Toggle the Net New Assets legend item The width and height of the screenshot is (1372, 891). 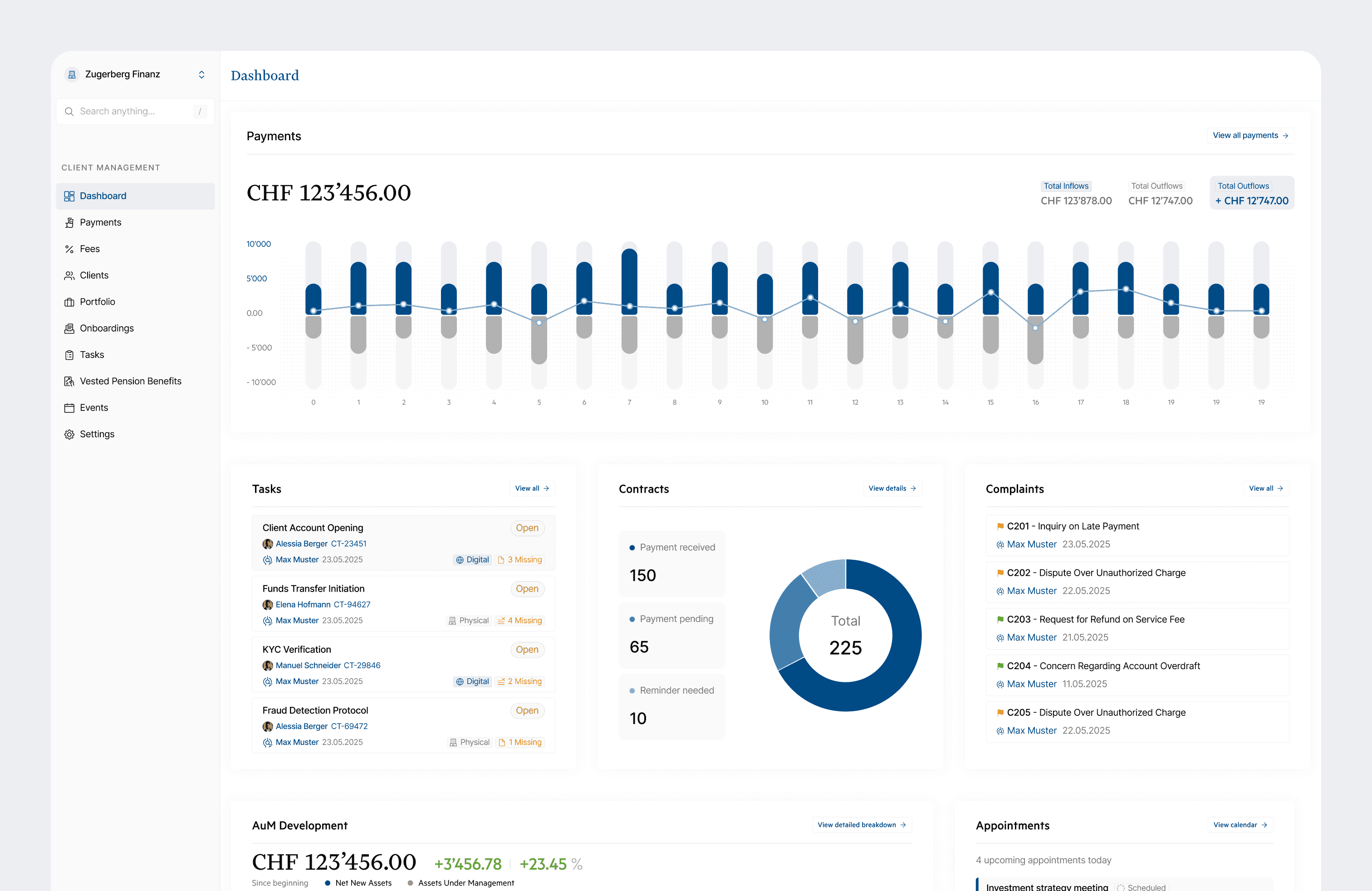(x=358, y=883)
